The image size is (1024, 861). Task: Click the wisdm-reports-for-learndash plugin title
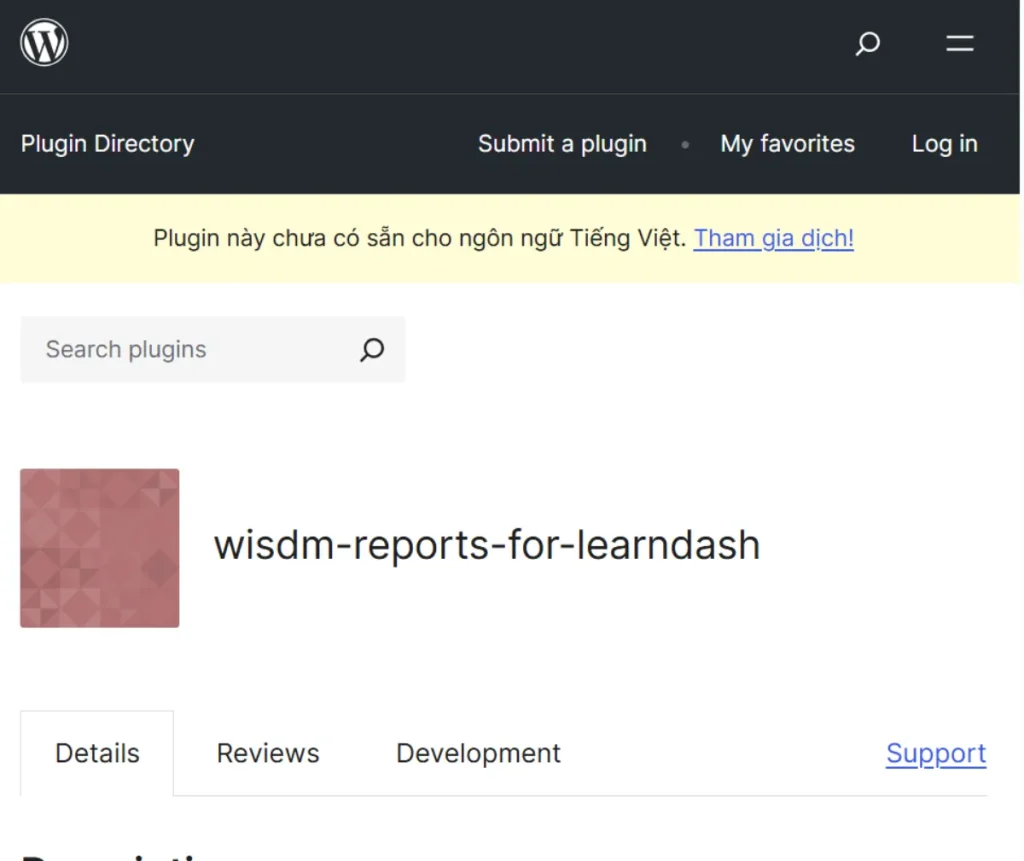pos(487,545)
